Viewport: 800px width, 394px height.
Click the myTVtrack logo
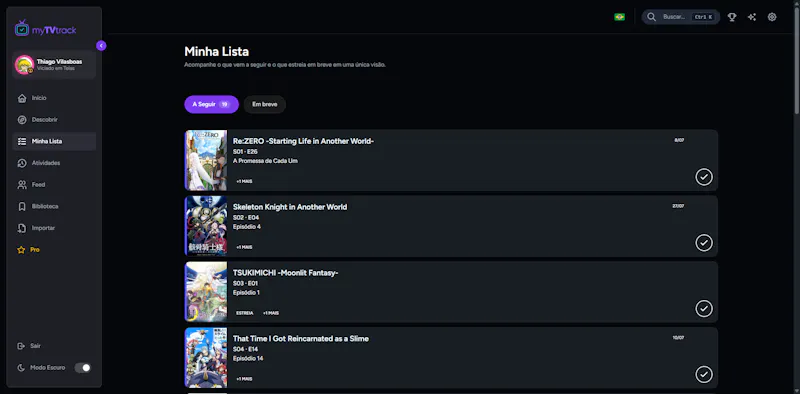(45, 29)
